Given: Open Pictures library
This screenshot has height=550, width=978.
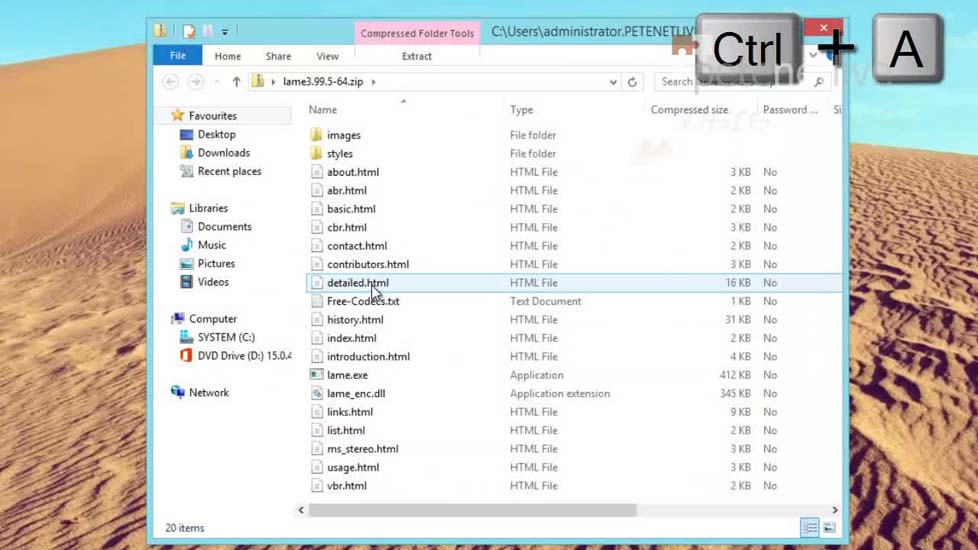Looking at the screenshot, I should 216,263.
